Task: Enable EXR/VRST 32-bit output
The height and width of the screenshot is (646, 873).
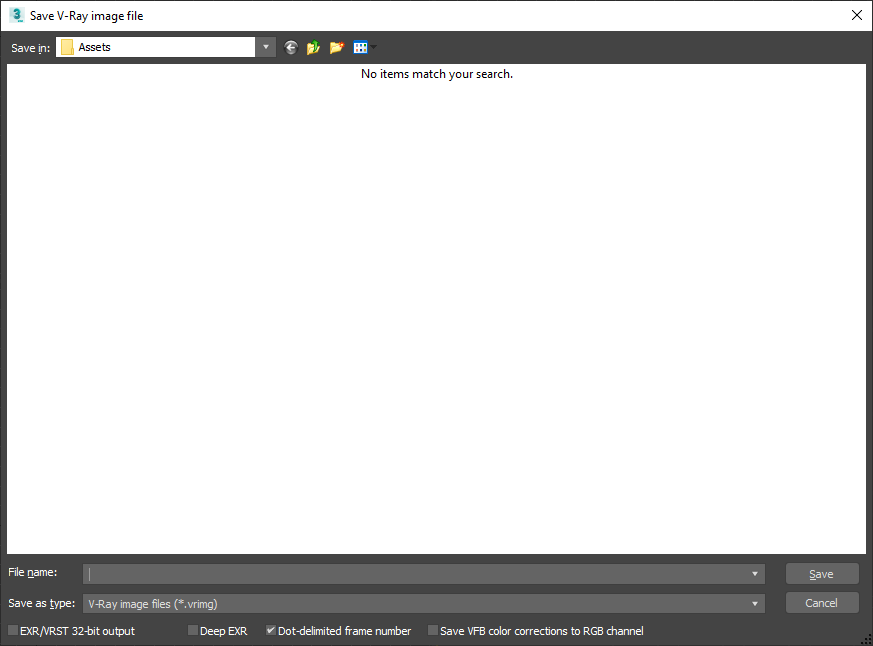Action: [x=12, y=631]
